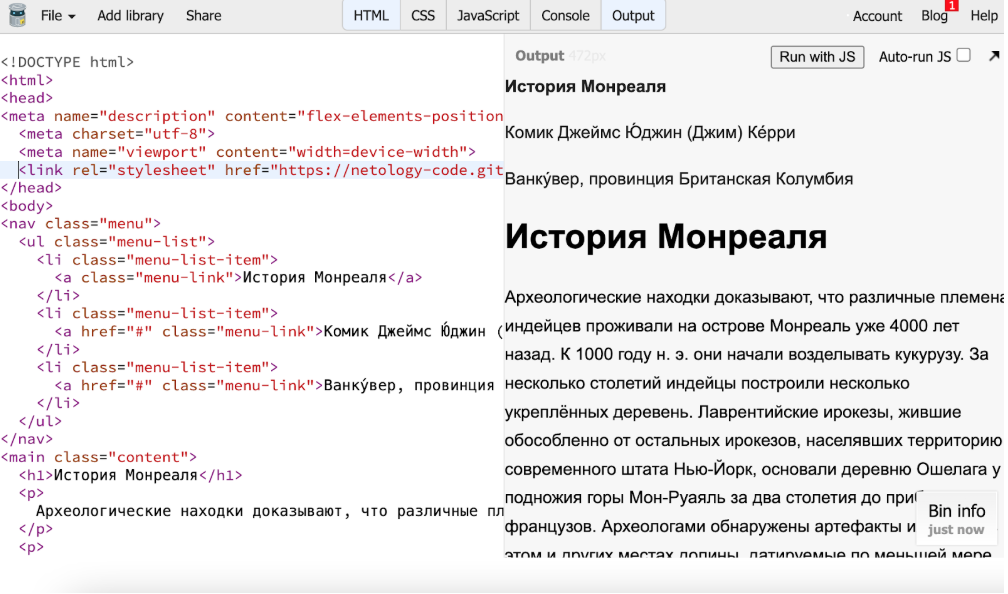The image size is (1008, 594).
Task: Click the </nav> closing tag line
Action: pyautogui.click(x=27, y=439)
